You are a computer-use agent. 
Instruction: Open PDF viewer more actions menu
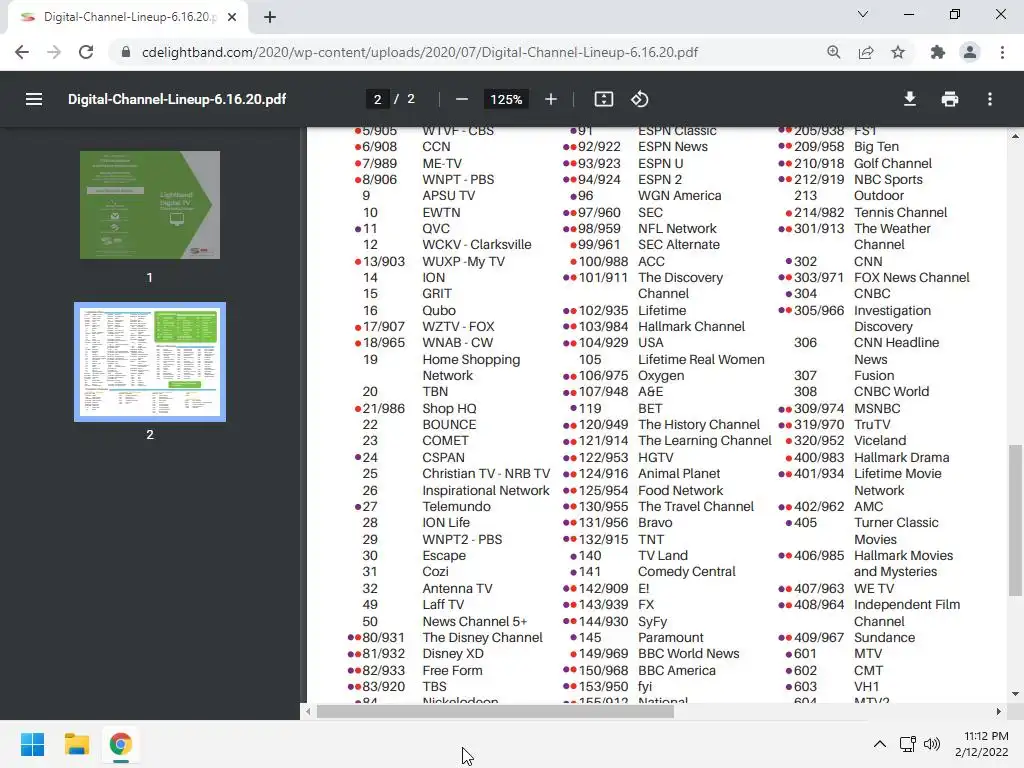point(990,99)
